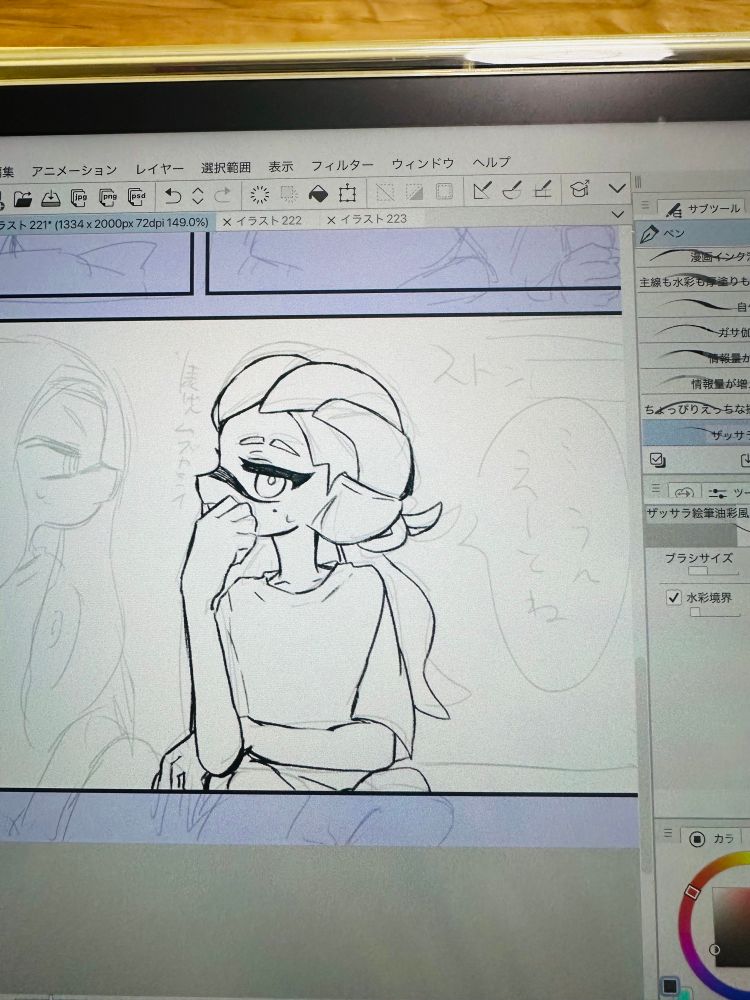750x1000 pixels.
Task: Open the フィルター menu
Action: (x=342, y=165)
